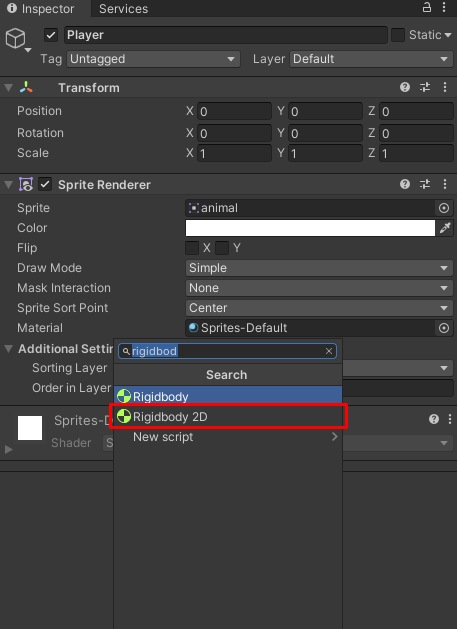The width and height of the screenshot is (457, 629).
Task: Click the Sprite field showing animal
Action: (310, 208)
